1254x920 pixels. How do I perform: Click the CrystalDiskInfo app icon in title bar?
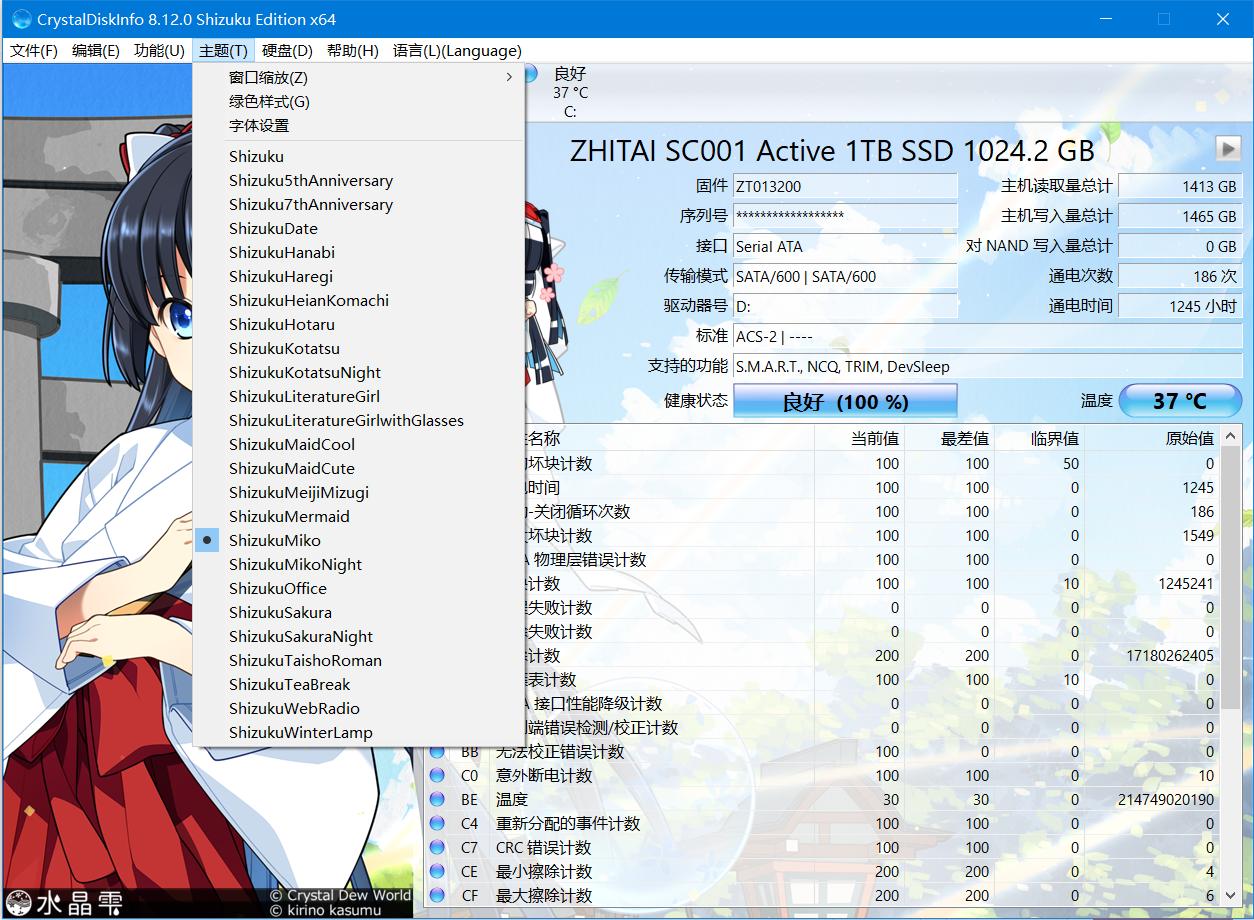click(21, 19)
